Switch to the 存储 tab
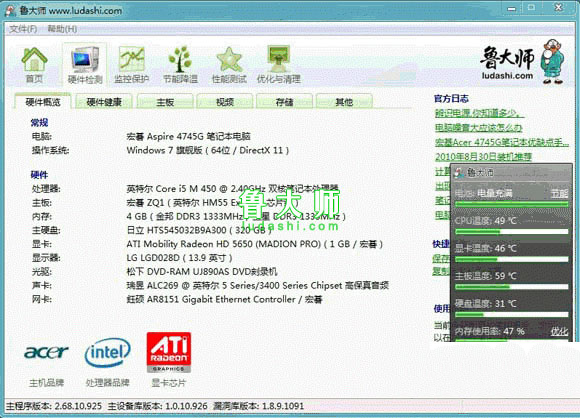 click(284, 102)
